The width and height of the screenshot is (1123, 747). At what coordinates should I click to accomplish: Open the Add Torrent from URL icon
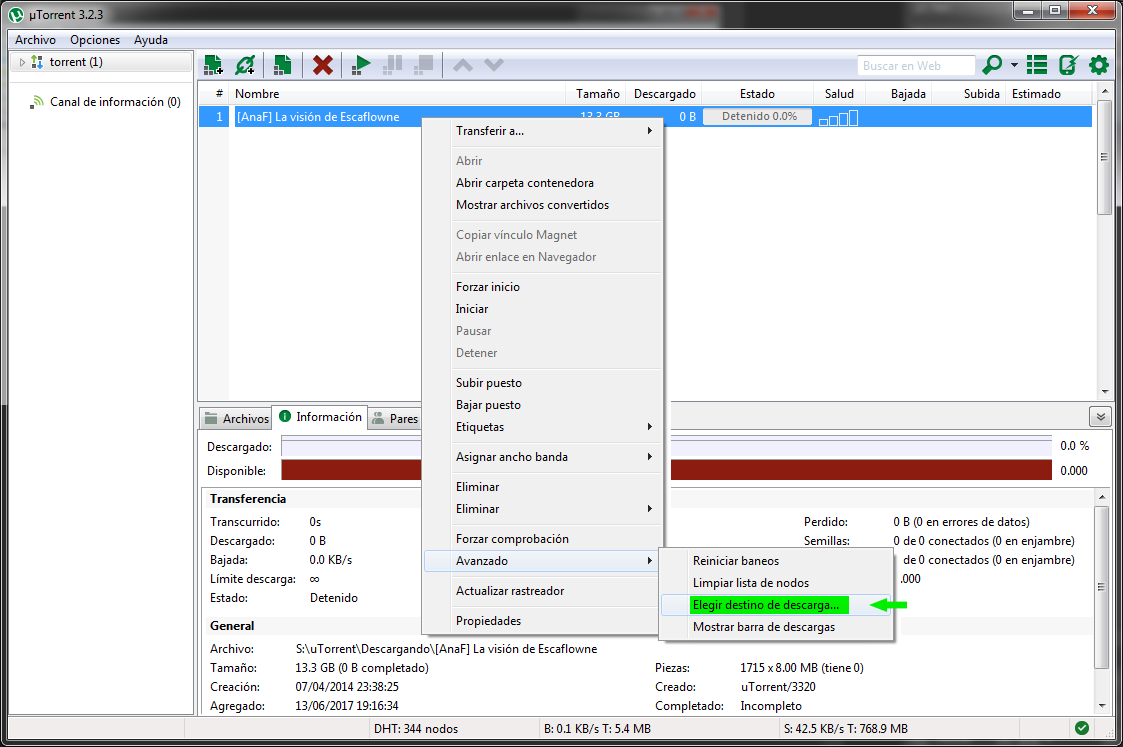pos(245,64)
